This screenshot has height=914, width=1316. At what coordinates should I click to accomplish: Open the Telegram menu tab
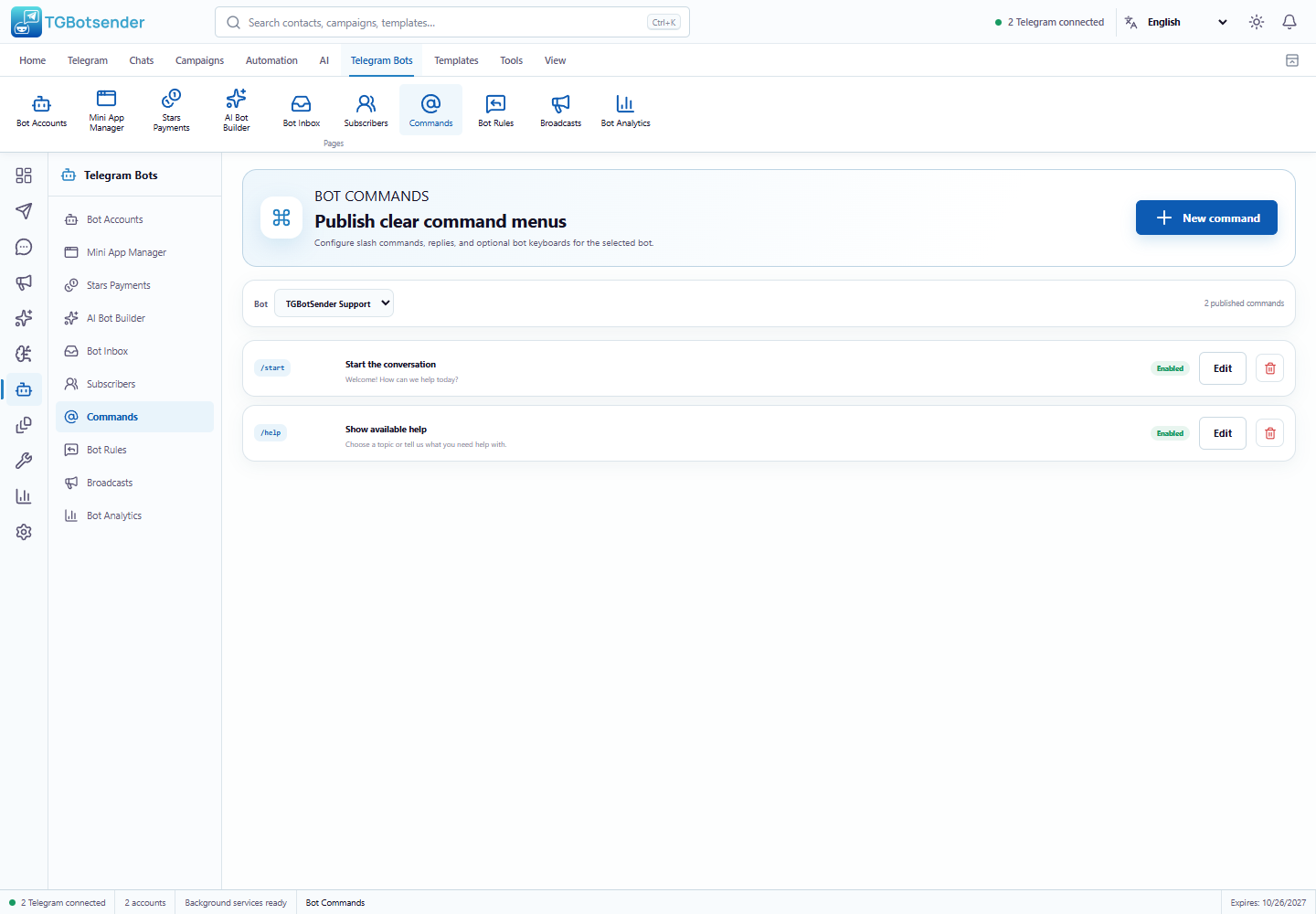pos(88,60)
